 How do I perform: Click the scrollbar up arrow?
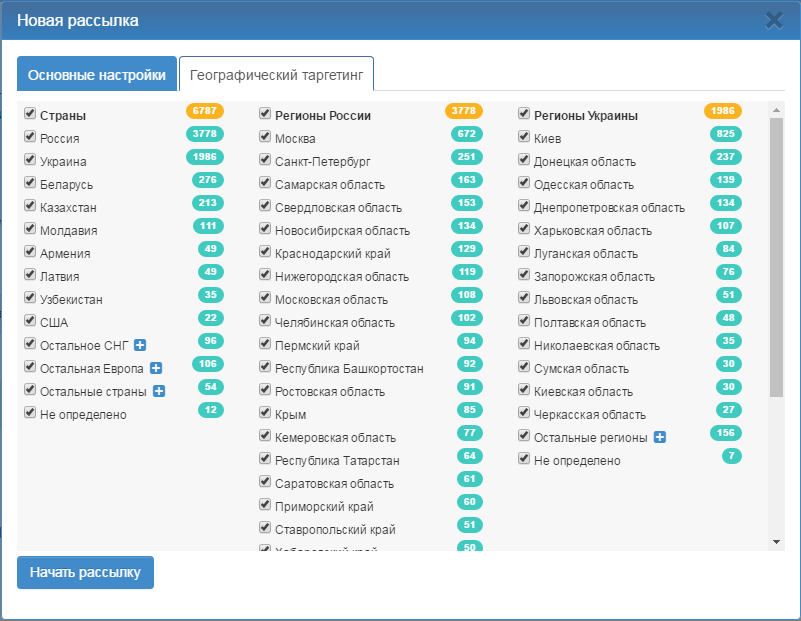777,109
